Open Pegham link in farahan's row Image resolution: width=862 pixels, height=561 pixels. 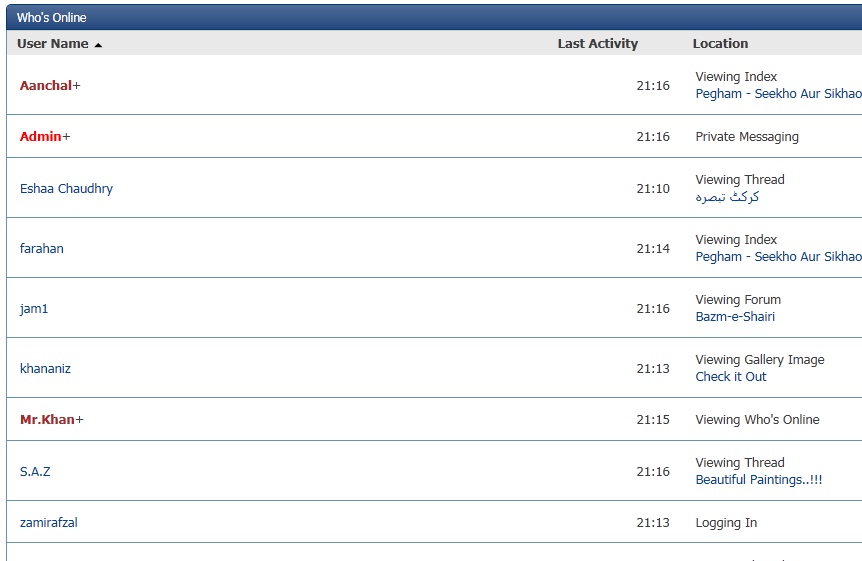[778, 257]
